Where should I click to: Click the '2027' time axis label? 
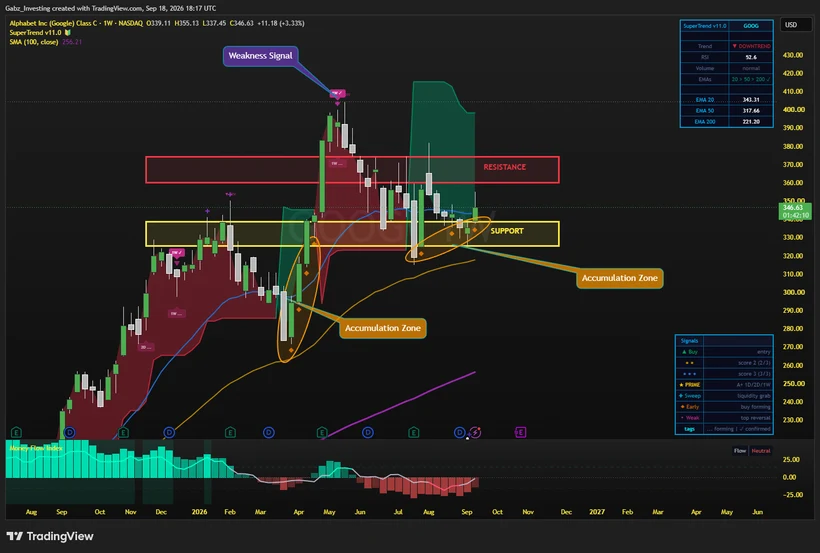pos(597,512)
